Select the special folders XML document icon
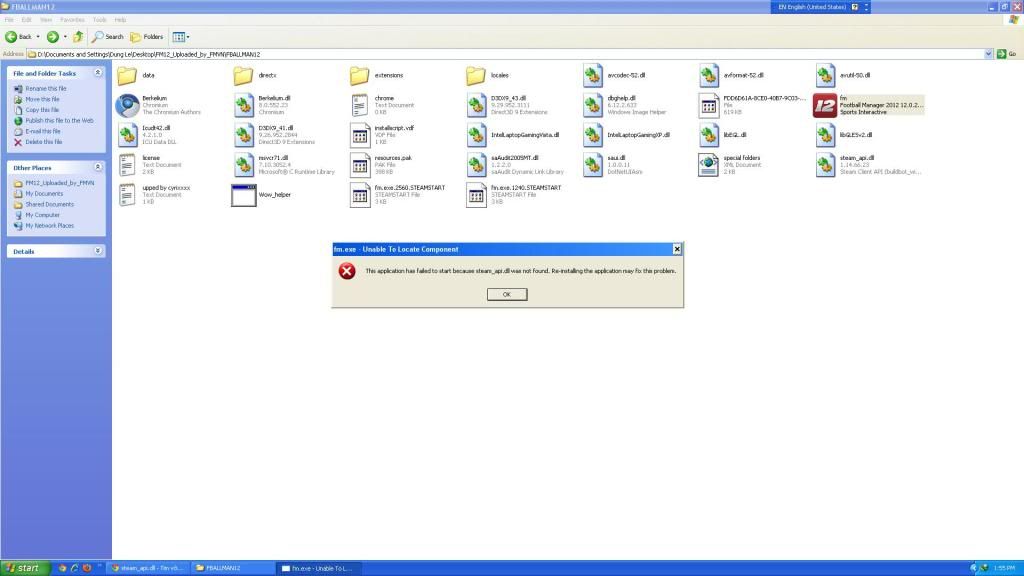 [709, 165]
